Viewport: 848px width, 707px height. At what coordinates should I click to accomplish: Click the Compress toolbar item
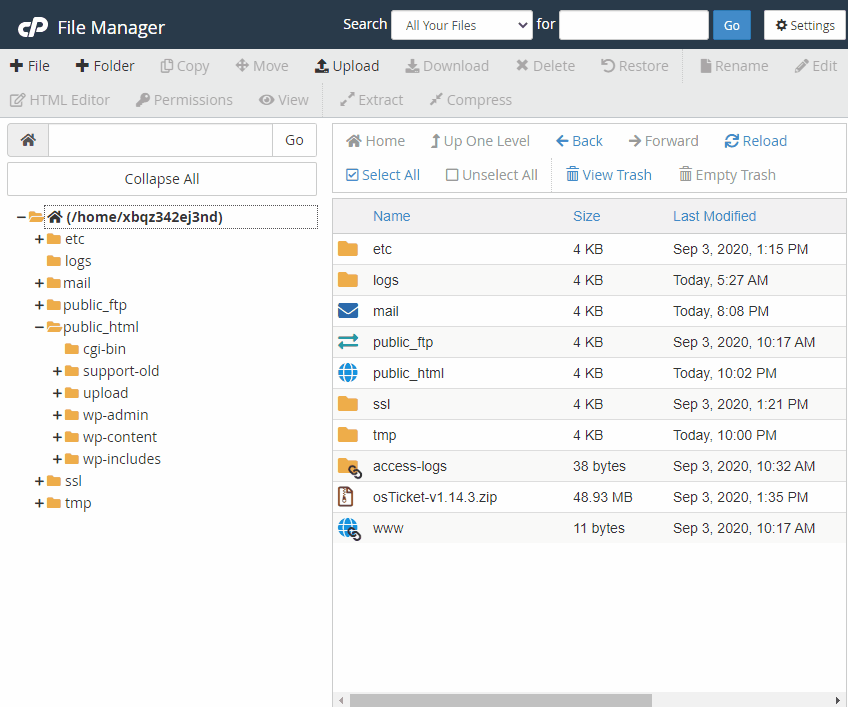(x=471, y=100)
